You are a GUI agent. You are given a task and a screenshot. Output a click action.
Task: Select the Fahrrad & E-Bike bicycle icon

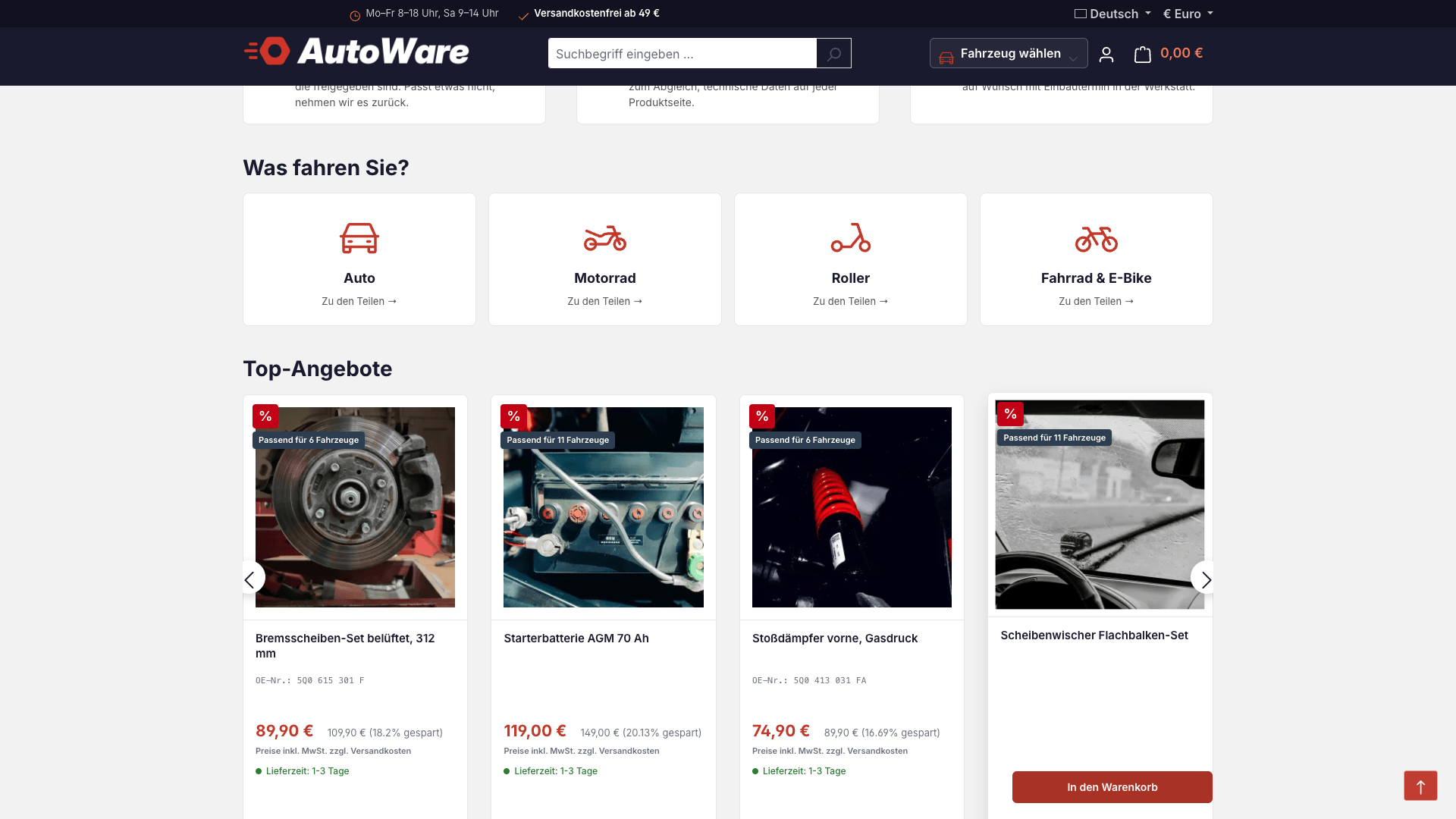1097,239
